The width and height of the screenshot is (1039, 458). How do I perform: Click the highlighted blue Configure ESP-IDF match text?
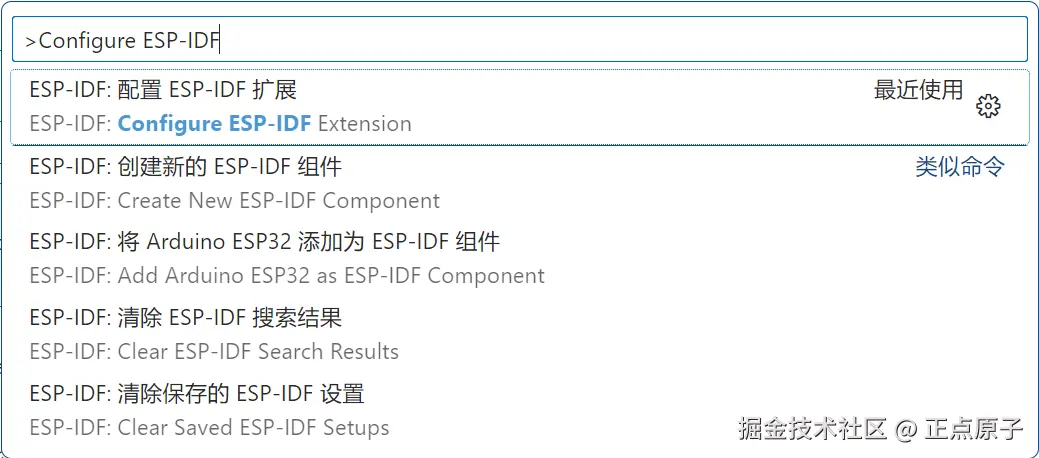215,124
